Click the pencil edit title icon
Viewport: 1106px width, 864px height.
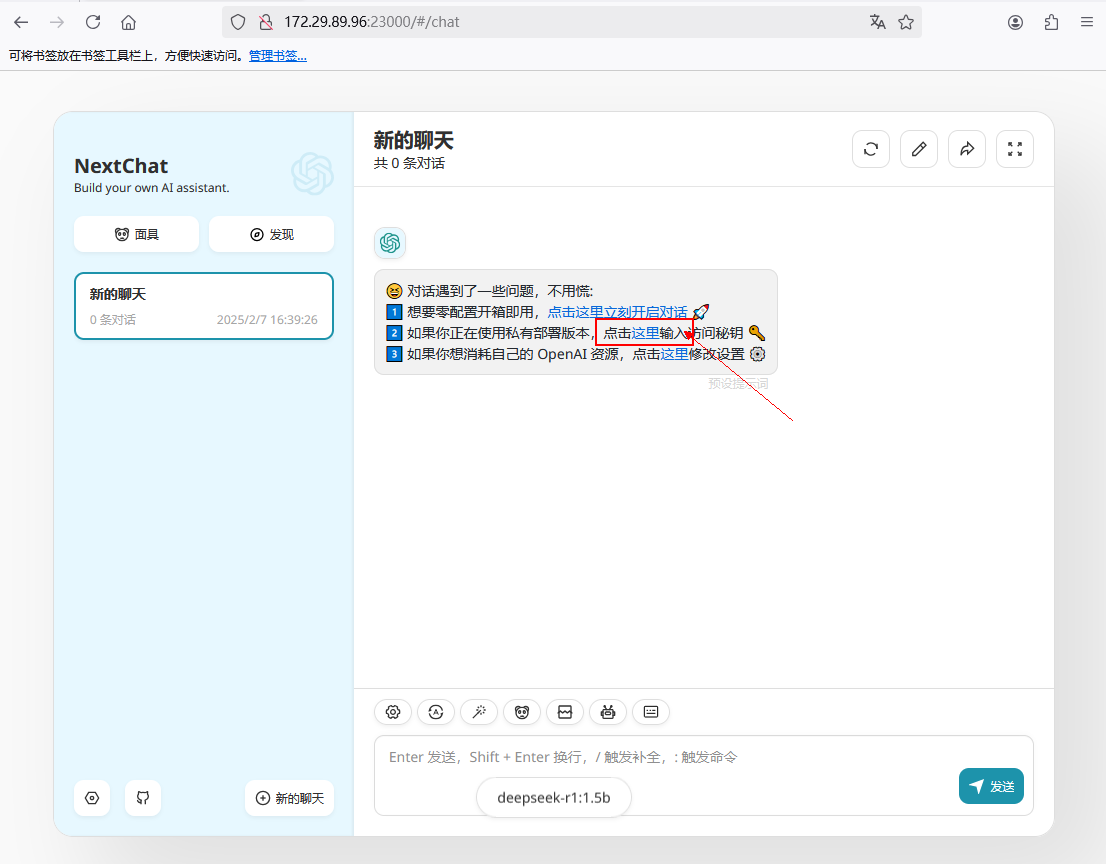click(x=919, y=149)
